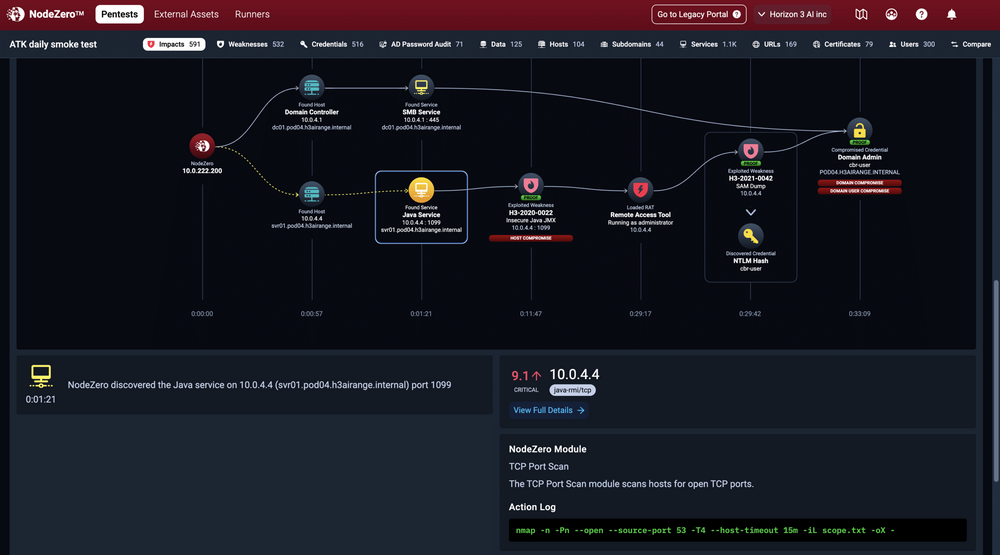Image resolution: width=1000 pixels, height=555 pixels.
Task: Click the NodeZero attacker node icon
Action: pos(202,146)
